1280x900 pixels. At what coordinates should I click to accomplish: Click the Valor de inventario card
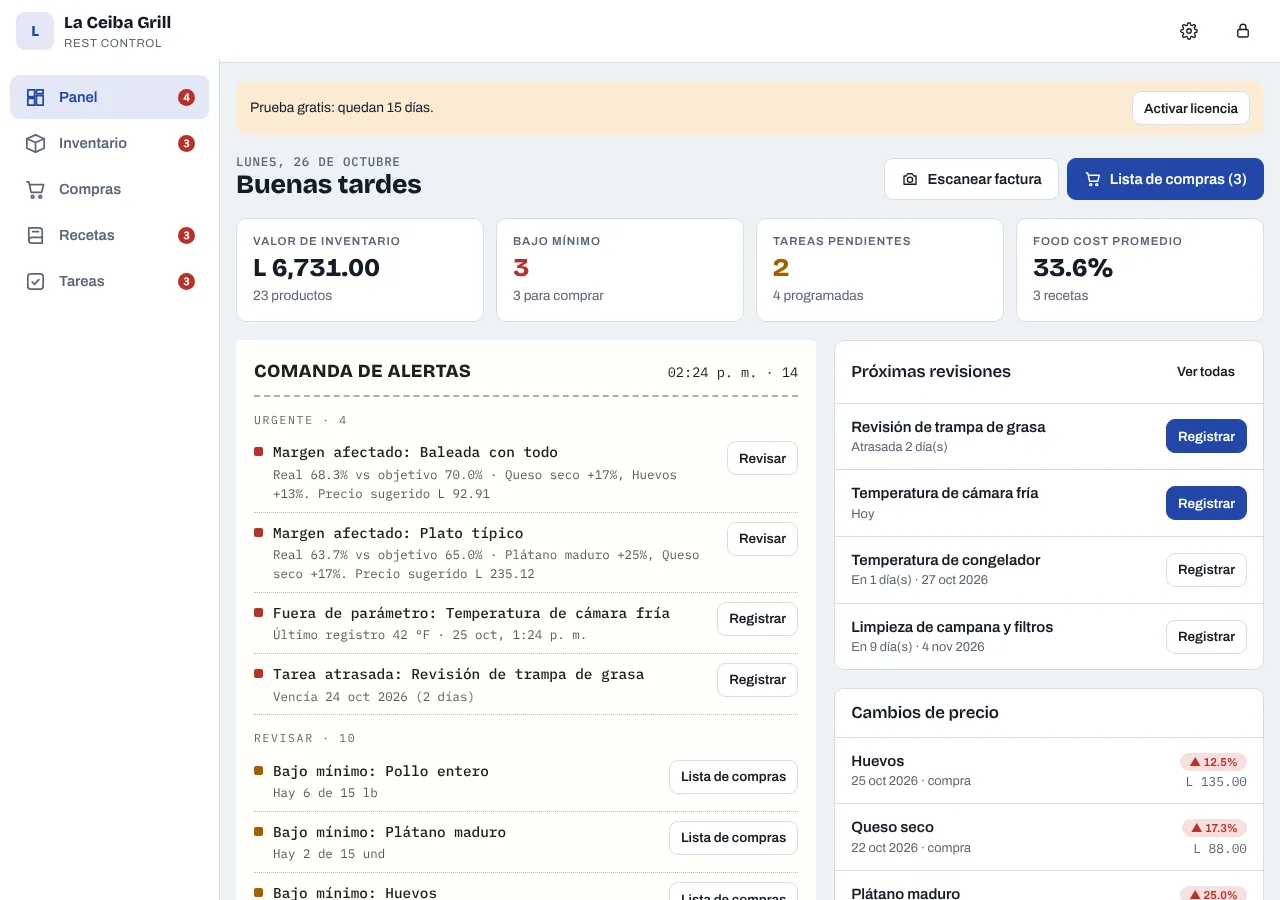360,270
